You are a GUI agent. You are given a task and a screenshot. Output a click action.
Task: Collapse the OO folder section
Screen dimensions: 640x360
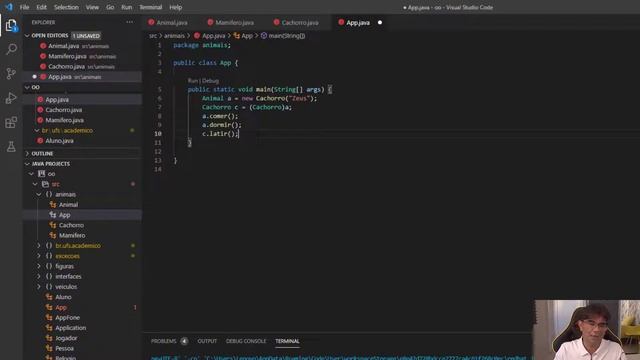click(27, 87)
